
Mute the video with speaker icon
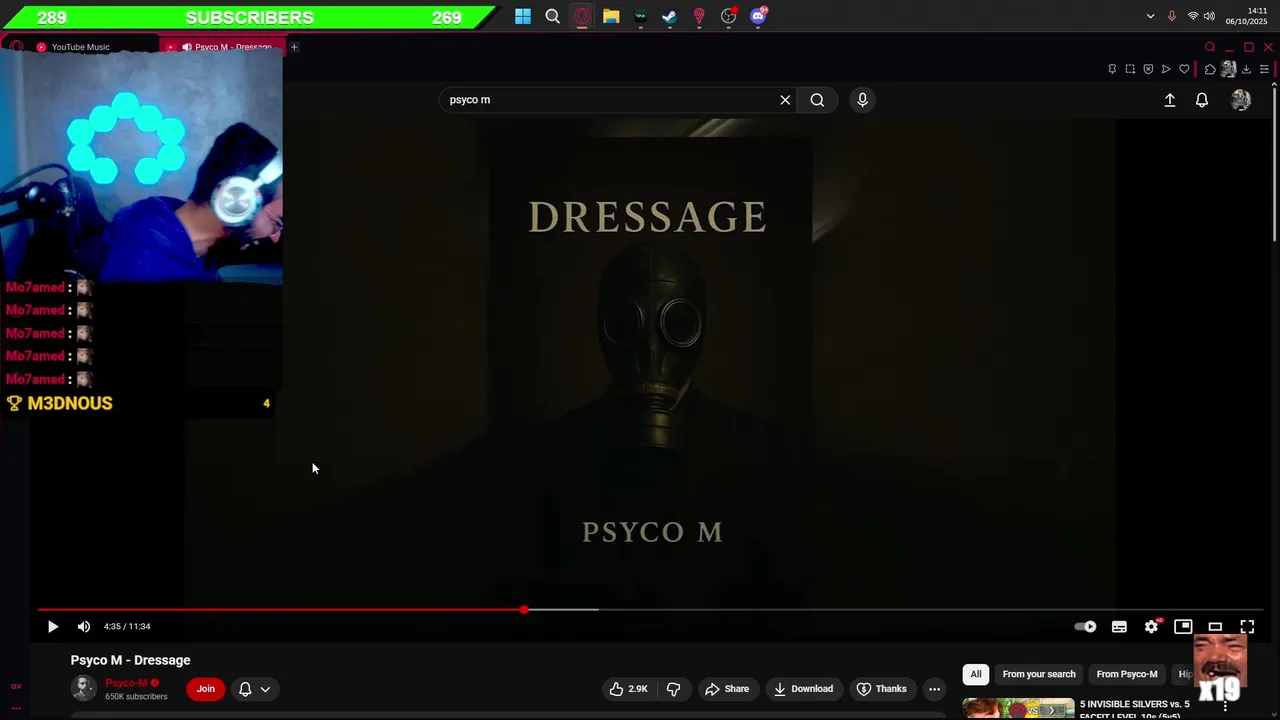point(84,627)
